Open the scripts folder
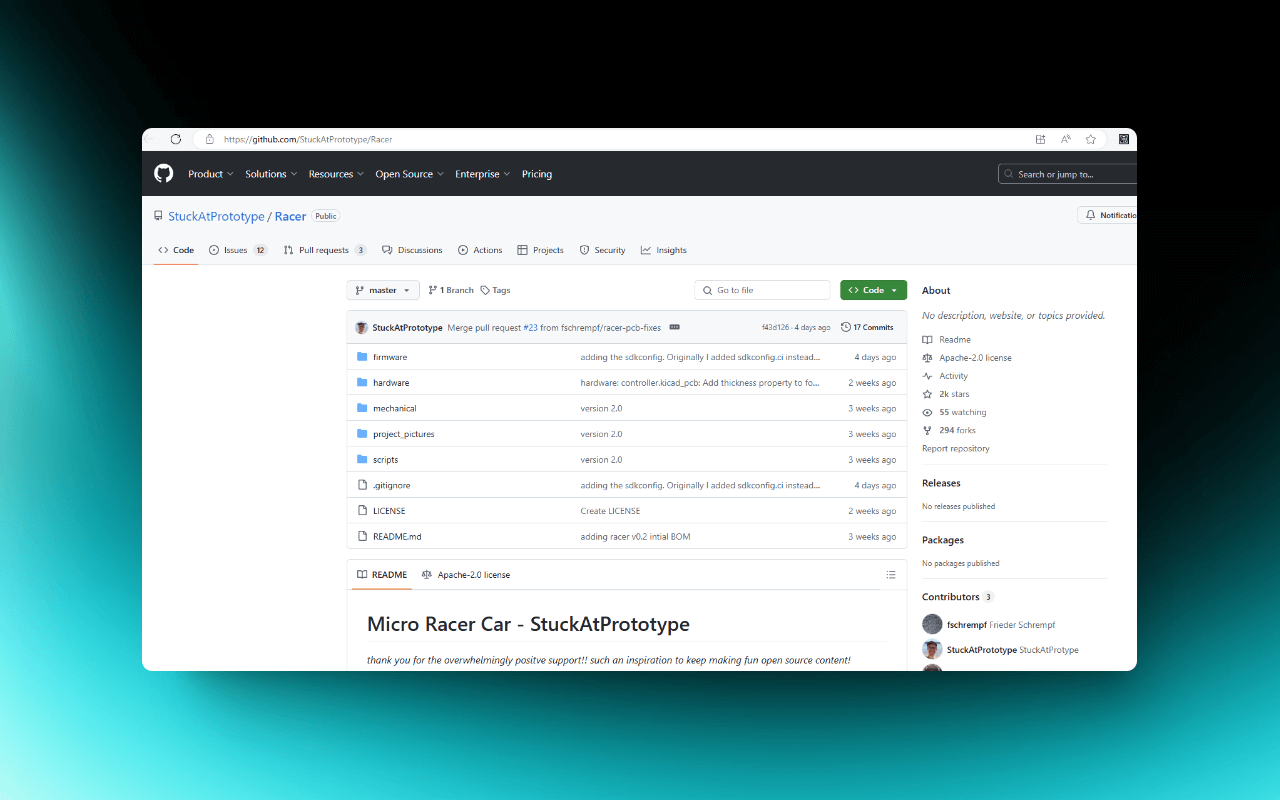The image size is (1280, 800). (386, 460)
